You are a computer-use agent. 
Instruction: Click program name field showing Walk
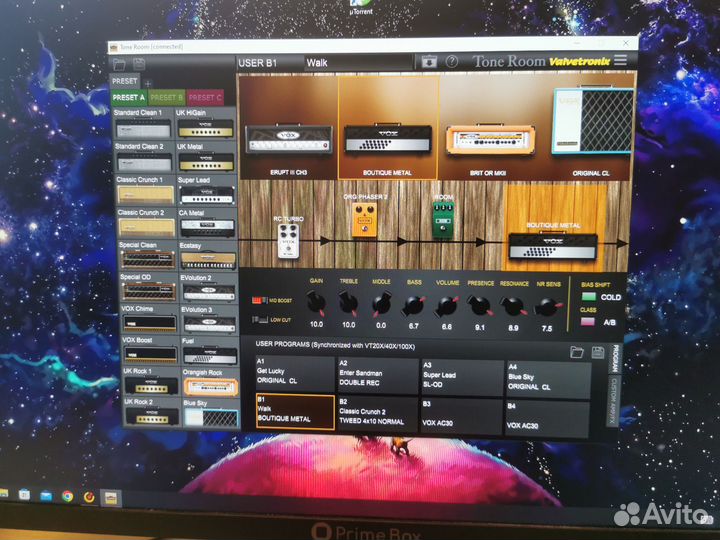point(358,63)
